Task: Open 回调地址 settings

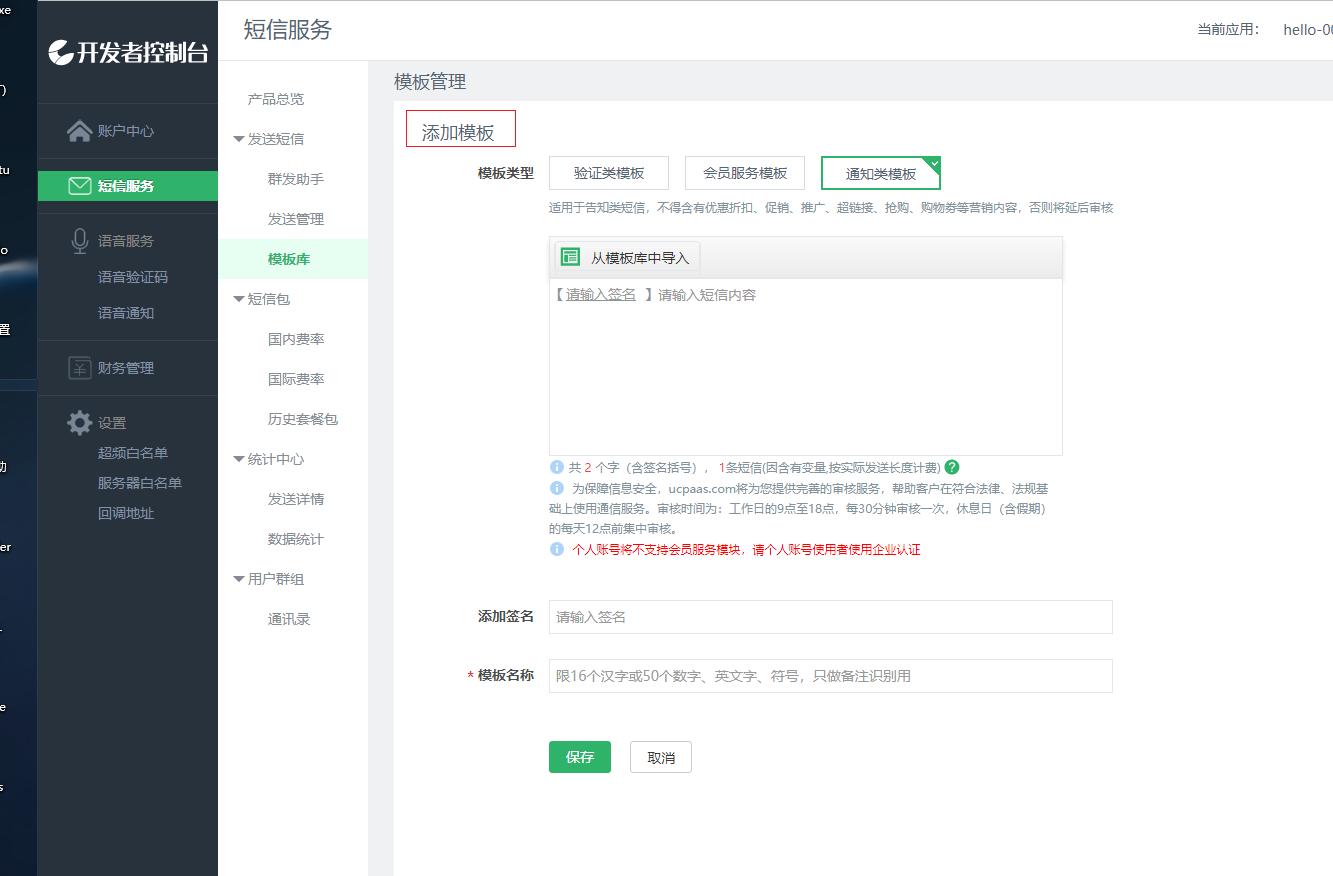Action: click(x=126, y=513)
